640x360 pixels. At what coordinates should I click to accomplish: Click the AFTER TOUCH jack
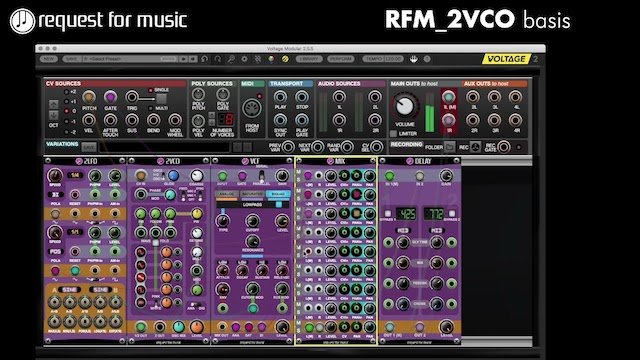110,120
